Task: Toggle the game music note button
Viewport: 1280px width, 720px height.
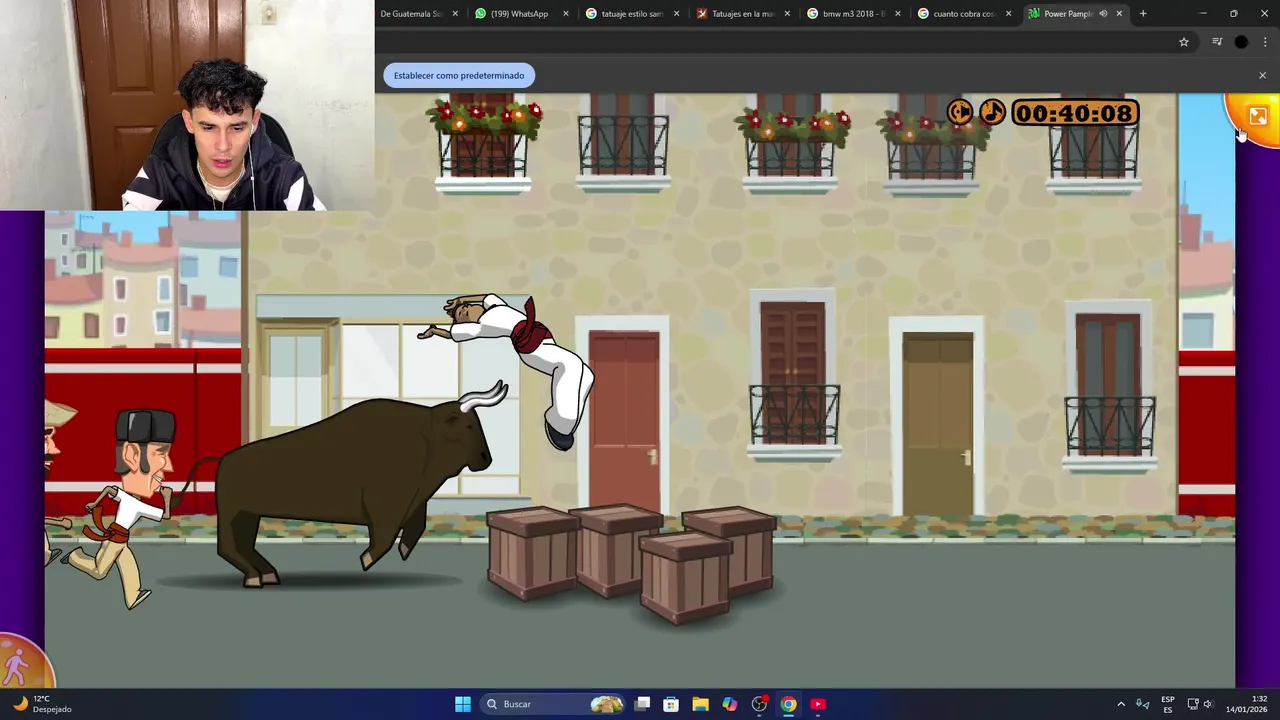Action: coord(992,113)
